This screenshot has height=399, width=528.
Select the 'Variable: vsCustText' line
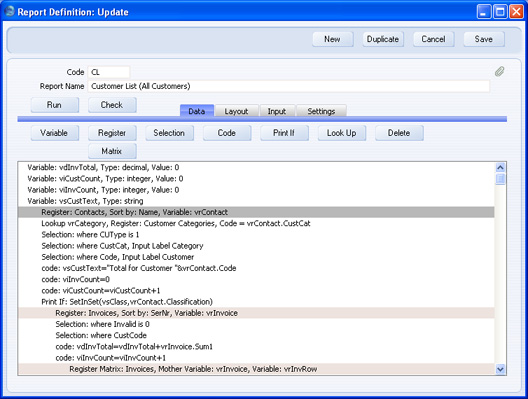256,201
